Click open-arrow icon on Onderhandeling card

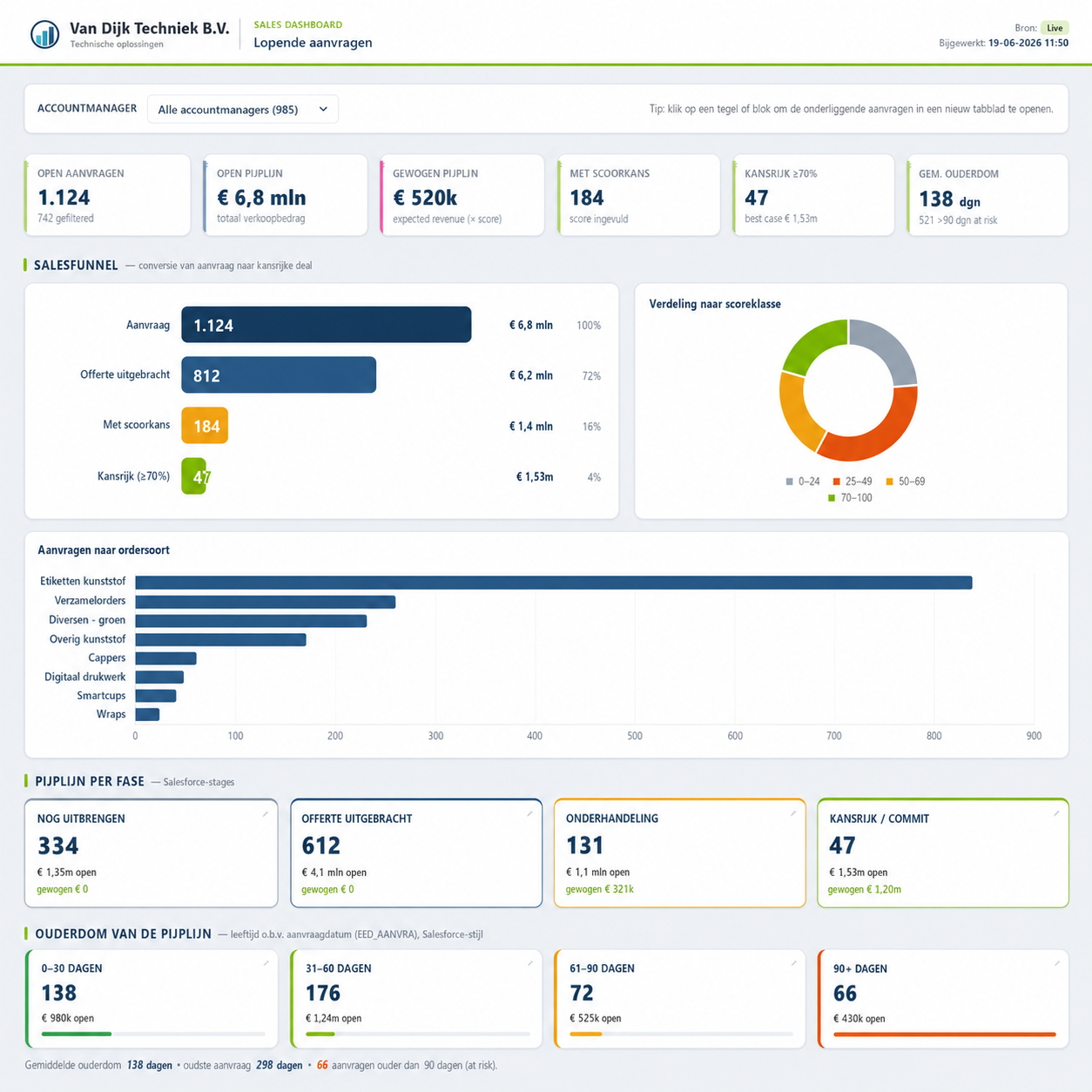[x=793, y=814]
